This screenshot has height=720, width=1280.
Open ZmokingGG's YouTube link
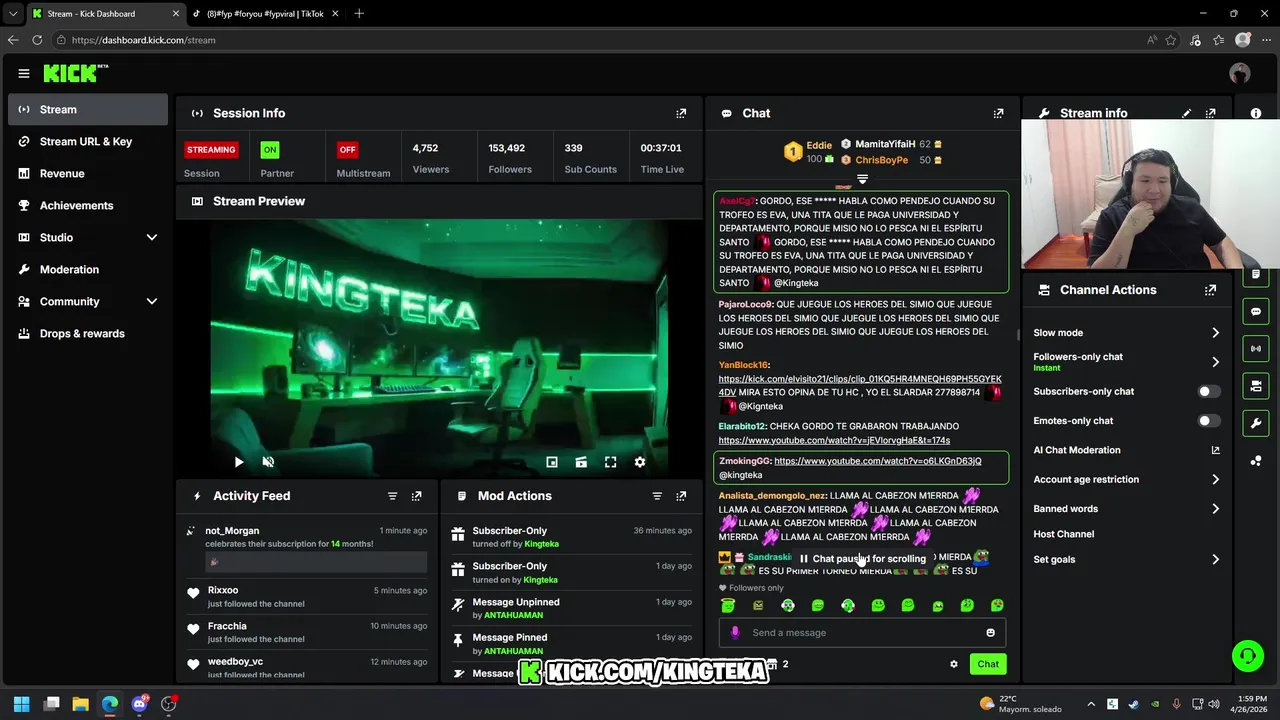[877, 461]
